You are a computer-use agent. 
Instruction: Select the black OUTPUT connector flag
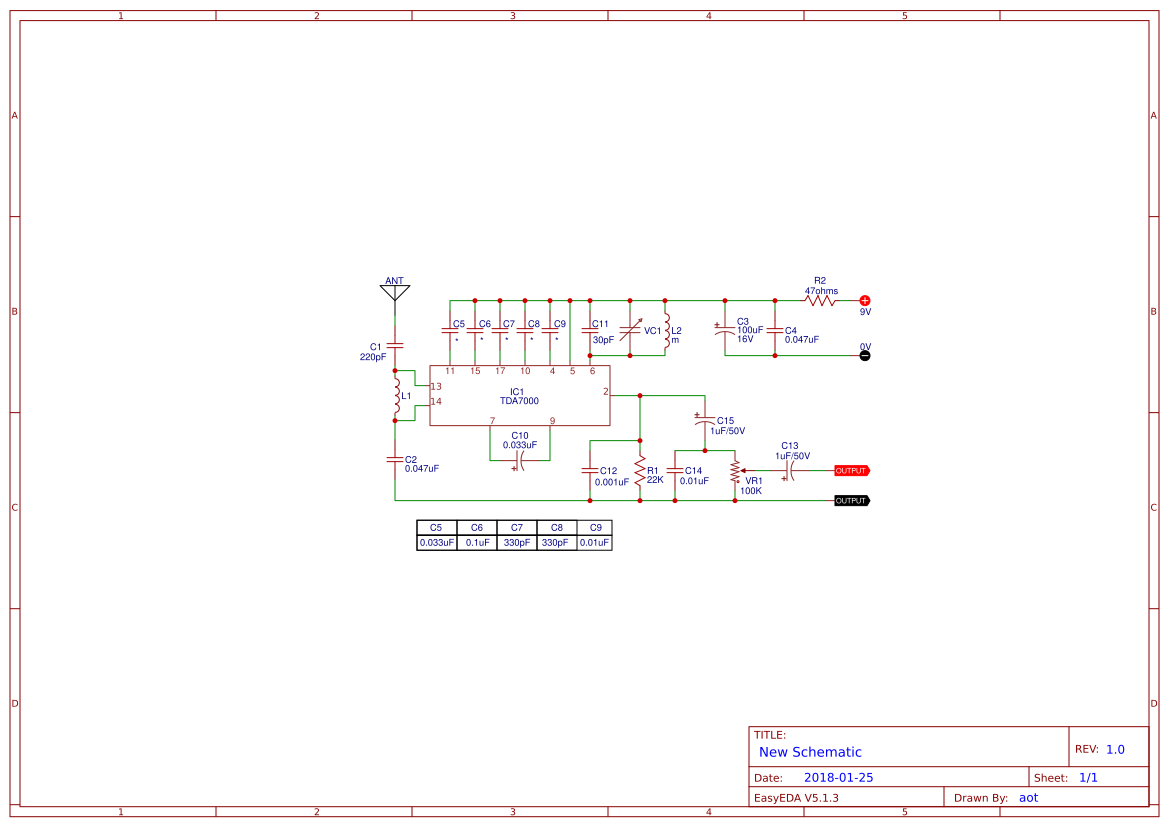pyautogui.click(x=851, y=500)
